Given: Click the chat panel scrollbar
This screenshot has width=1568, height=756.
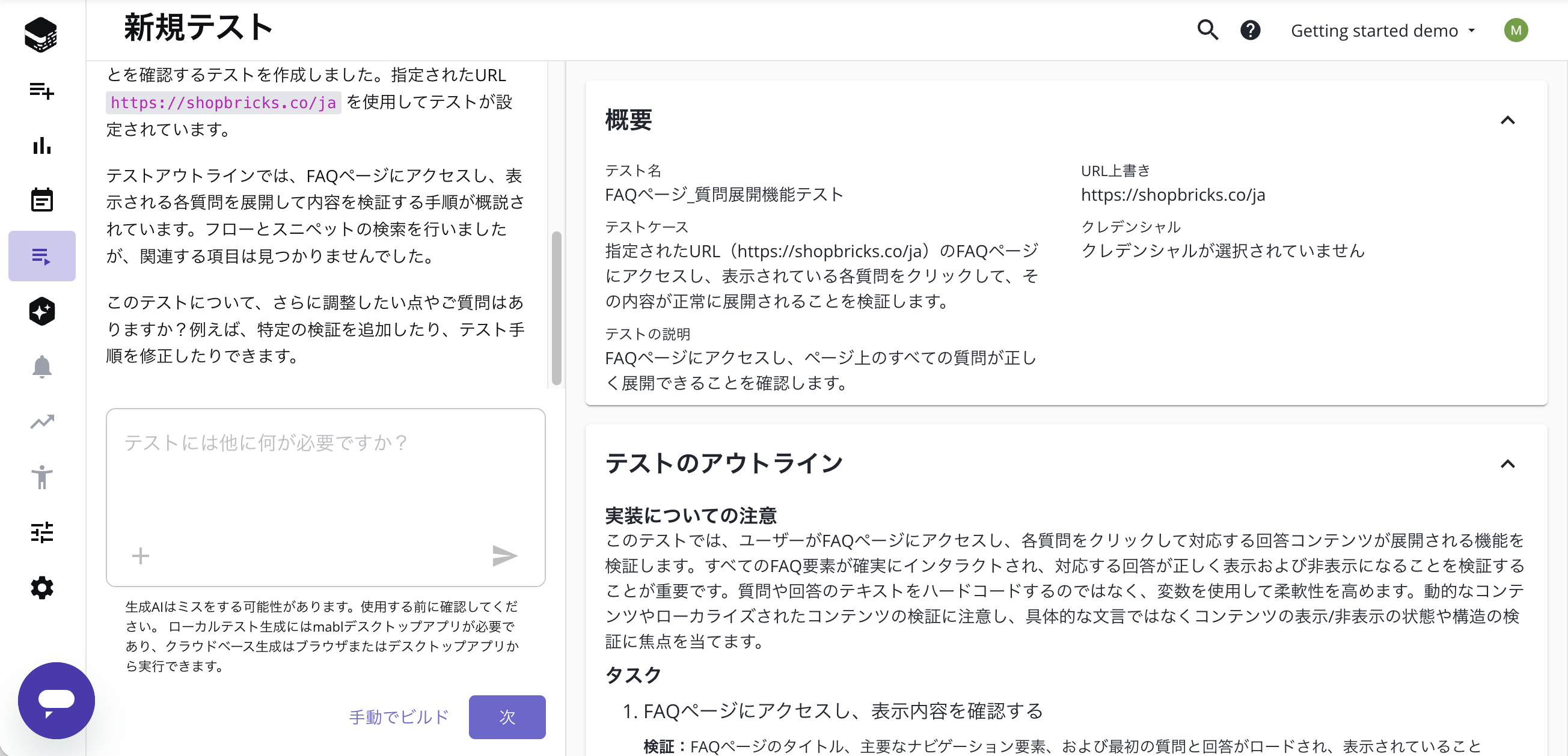Looking at the screenshot, I should [x=556, y=308].
